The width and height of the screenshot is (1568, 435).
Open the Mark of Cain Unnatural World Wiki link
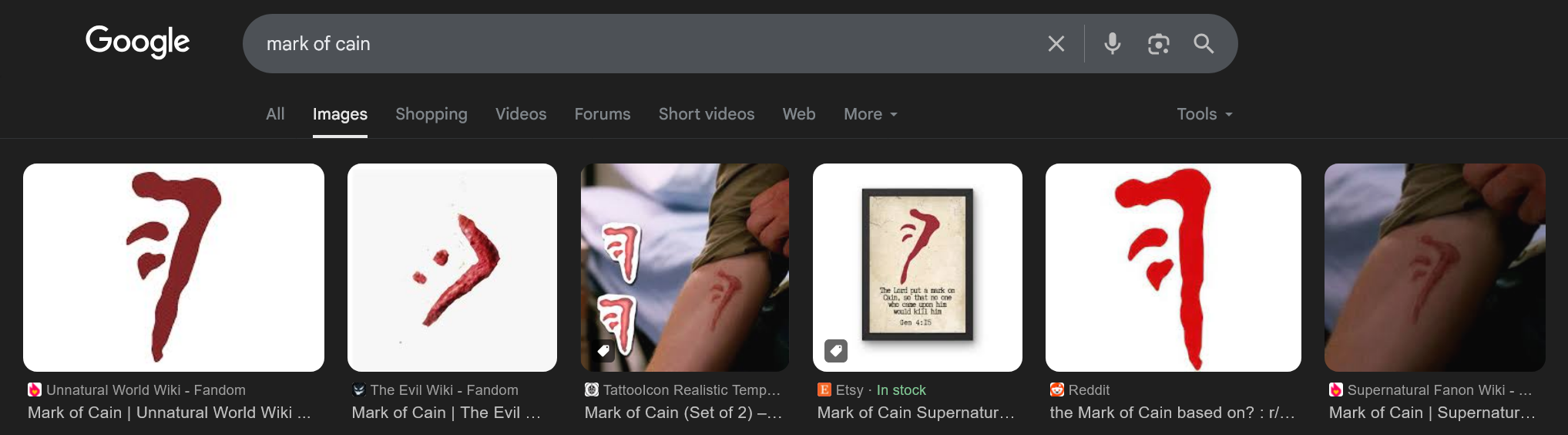point(170,413)
